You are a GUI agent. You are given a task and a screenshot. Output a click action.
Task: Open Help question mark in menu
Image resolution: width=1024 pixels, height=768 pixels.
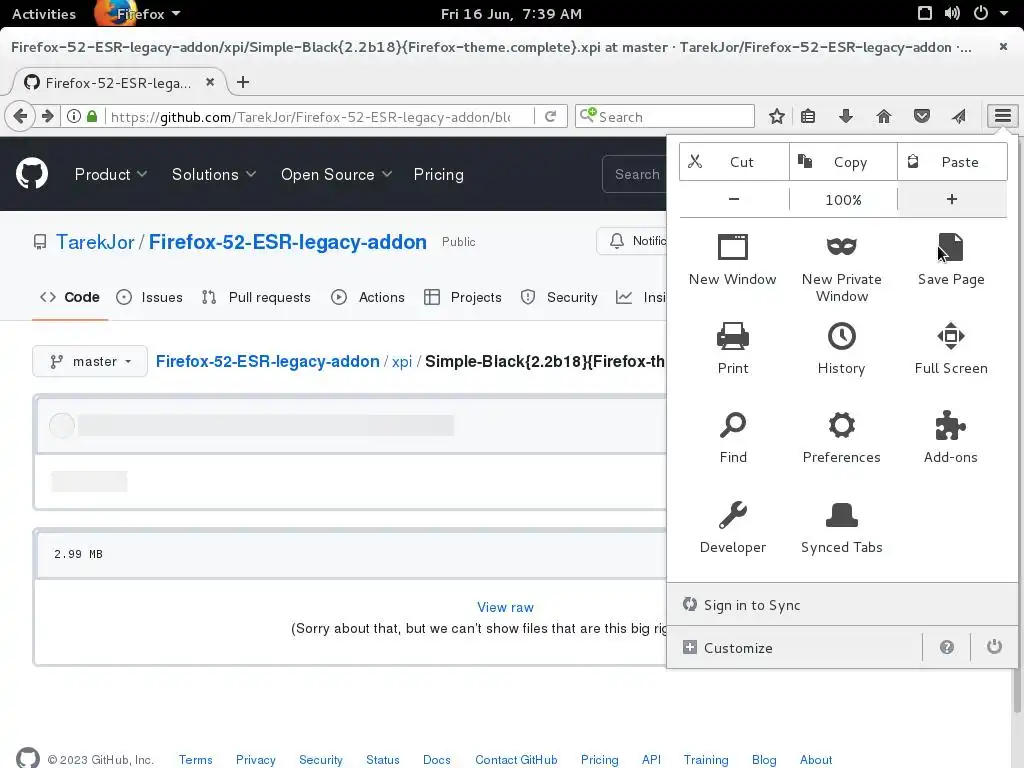(946, 647)
